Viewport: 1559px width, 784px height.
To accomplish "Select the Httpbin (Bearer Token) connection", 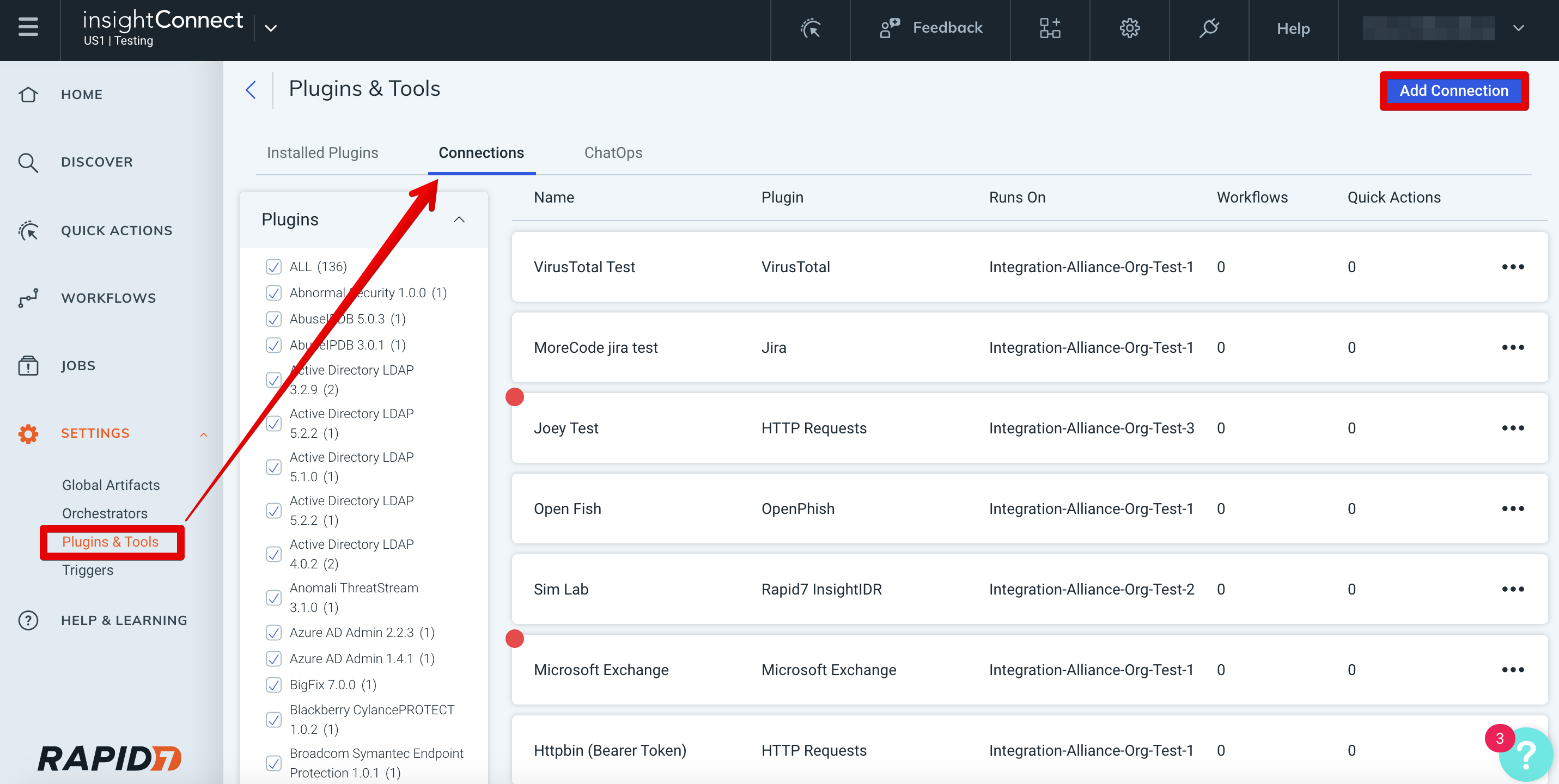I will pos(610,750).
